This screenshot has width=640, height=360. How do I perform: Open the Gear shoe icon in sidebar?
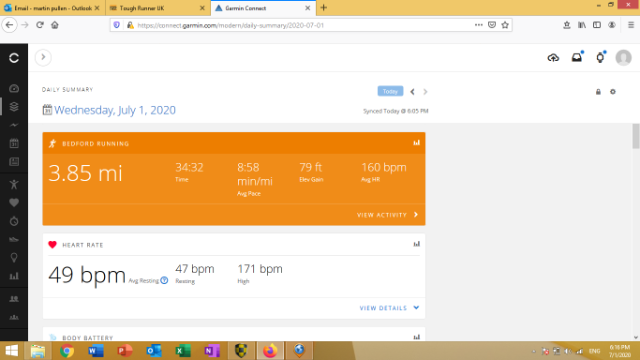tap(14, 240)
